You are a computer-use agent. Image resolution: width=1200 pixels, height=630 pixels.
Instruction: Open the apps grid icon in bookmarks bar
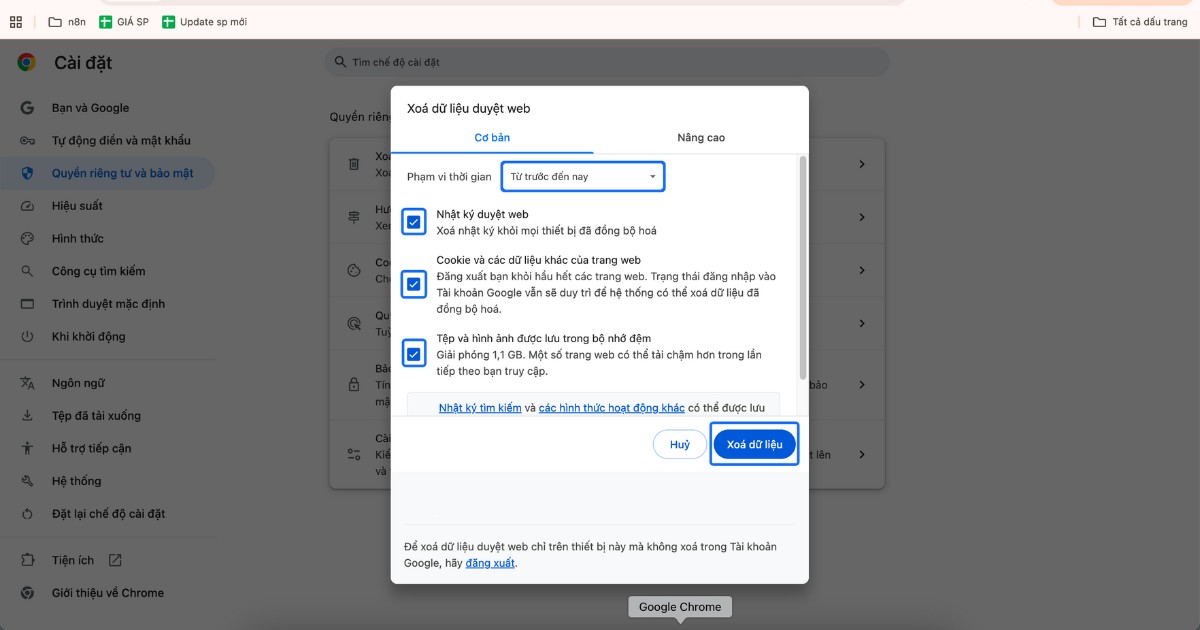(16, 22)
